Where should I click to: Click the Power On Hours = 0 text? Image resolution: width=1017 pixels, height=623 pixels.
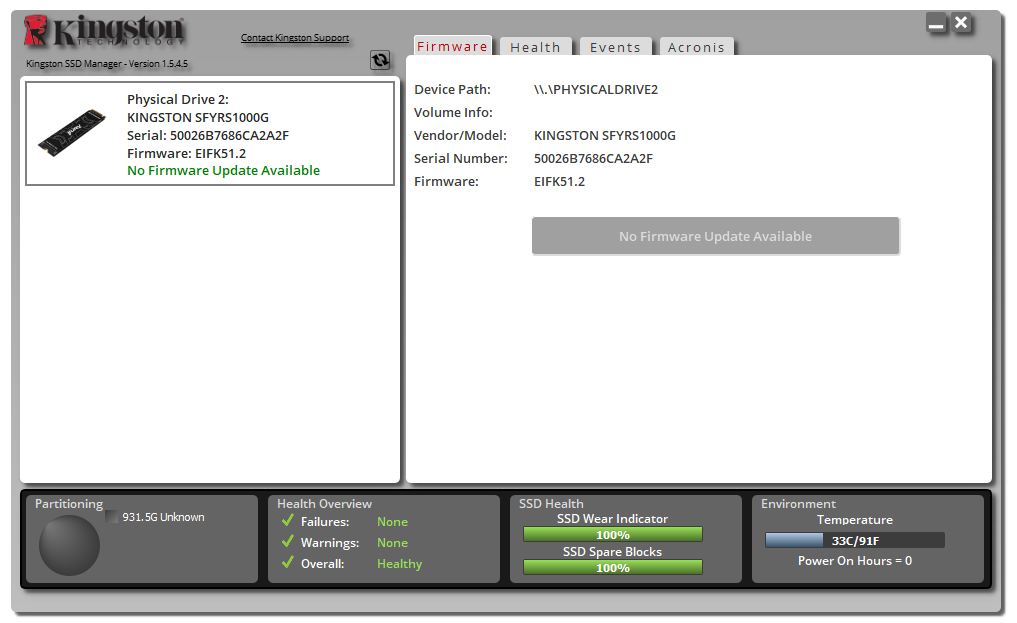(x=855, y=561)
